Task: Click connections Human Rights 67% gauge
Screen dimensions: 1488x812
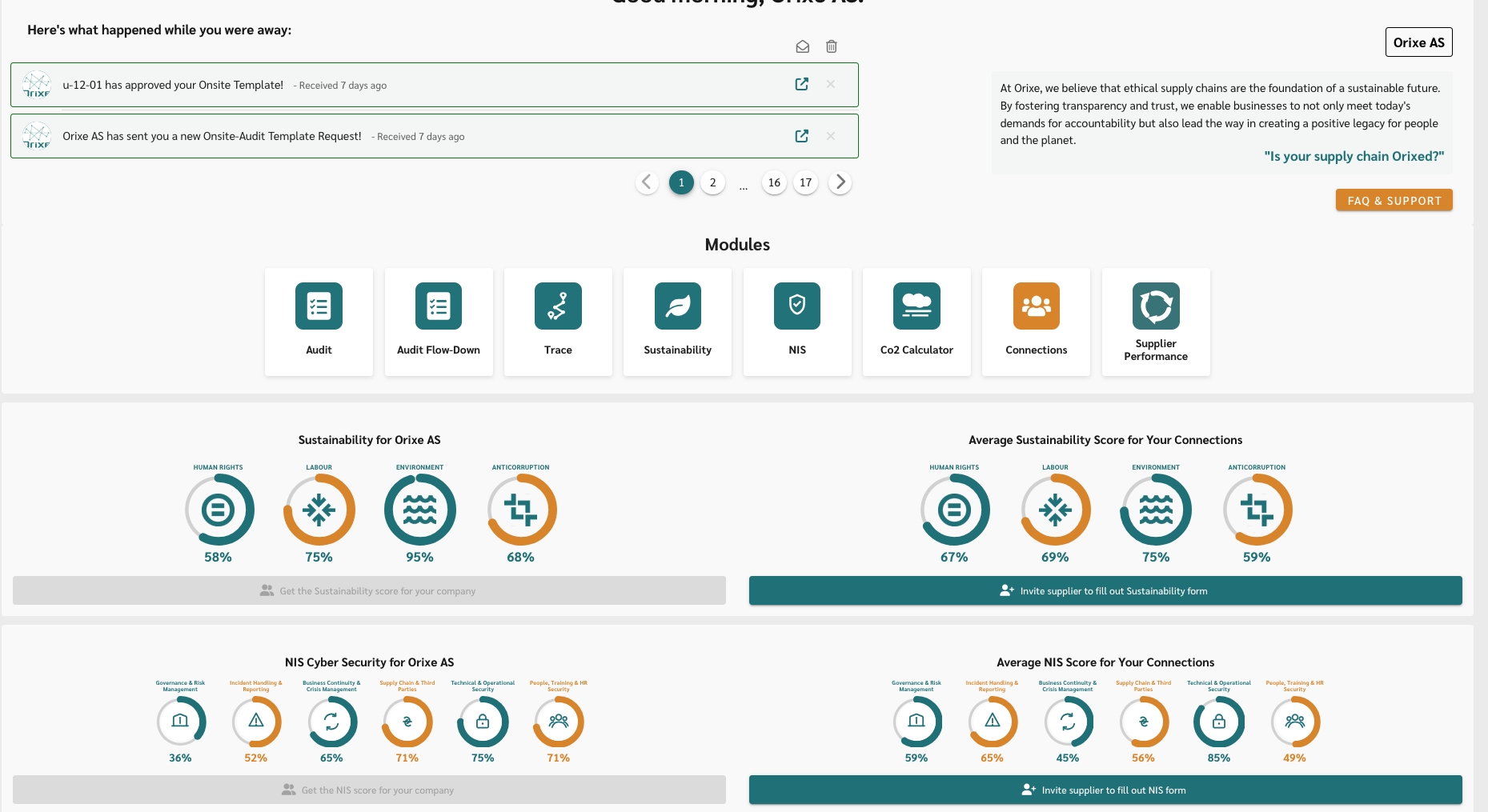Action: pyautogui.click(x=954, y=510)
